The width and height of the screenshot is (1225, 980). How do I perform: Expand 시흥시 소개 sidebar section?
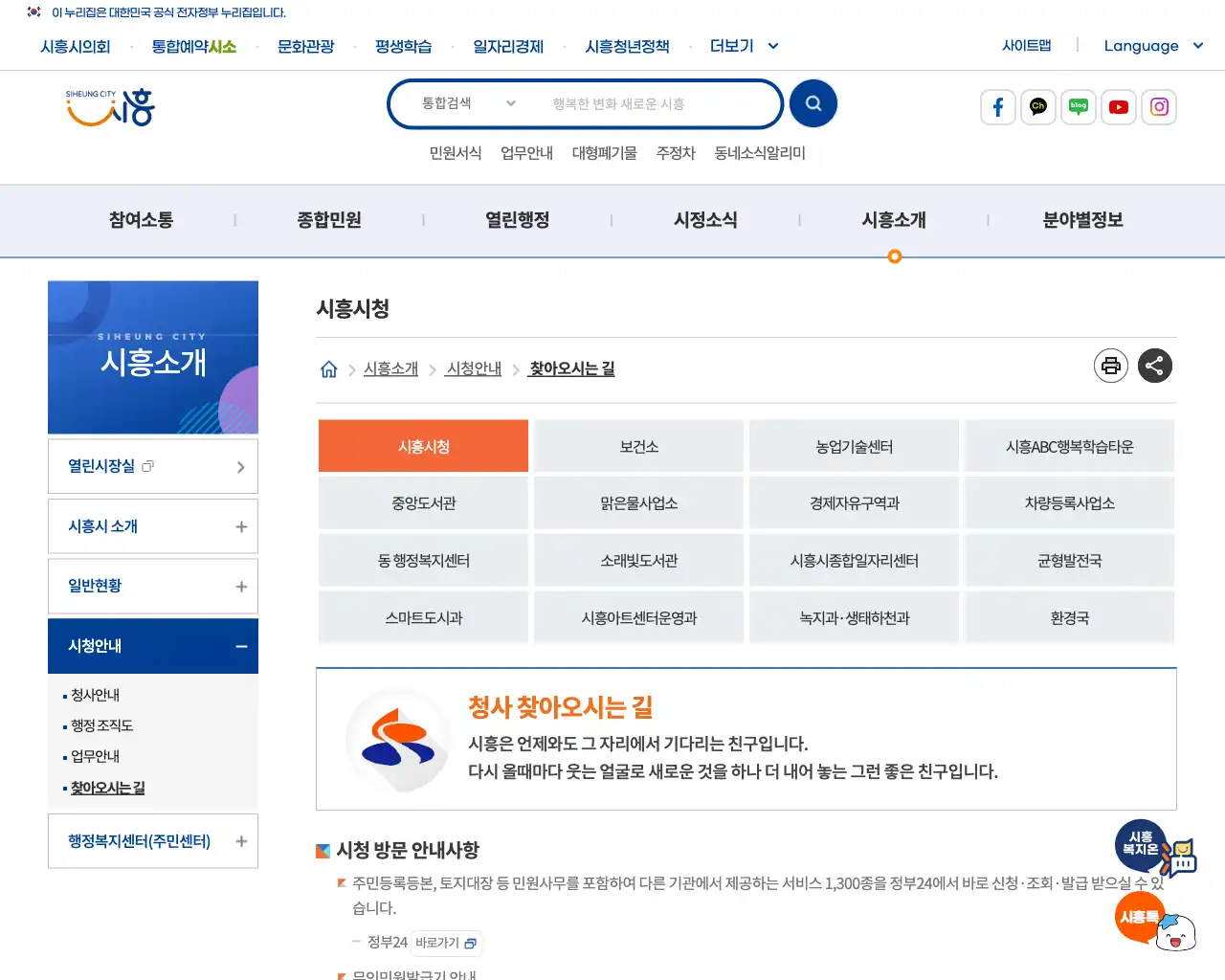153,526
